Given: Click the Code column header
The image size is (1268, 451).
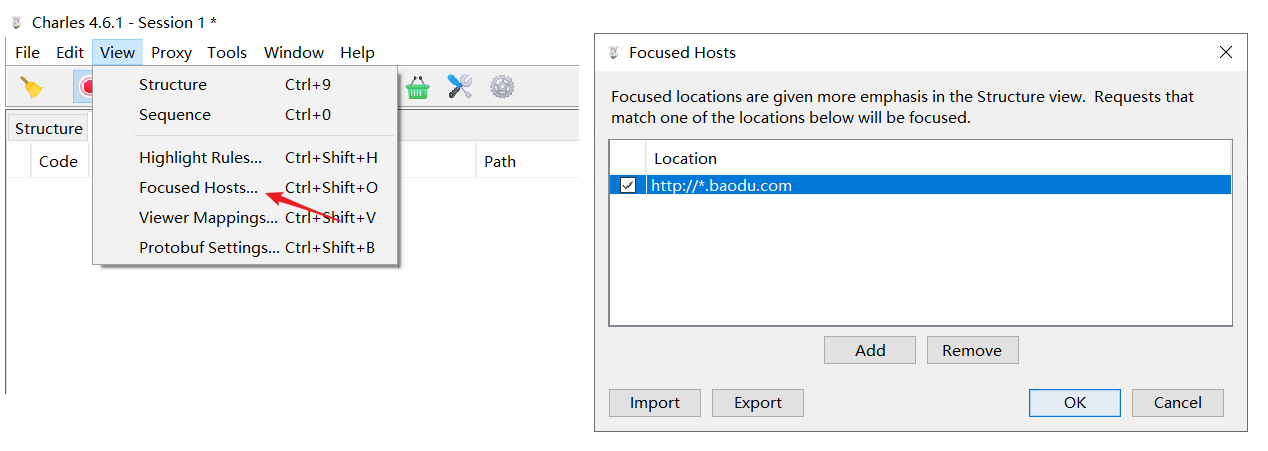Looking at the screenshot, I should pyautogui.click(x=59, y=161).
